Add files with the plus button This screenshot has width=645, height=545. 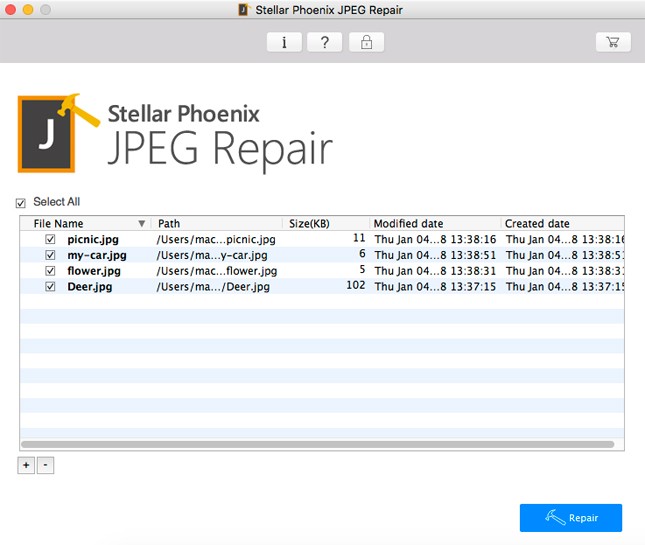(26, 465)
